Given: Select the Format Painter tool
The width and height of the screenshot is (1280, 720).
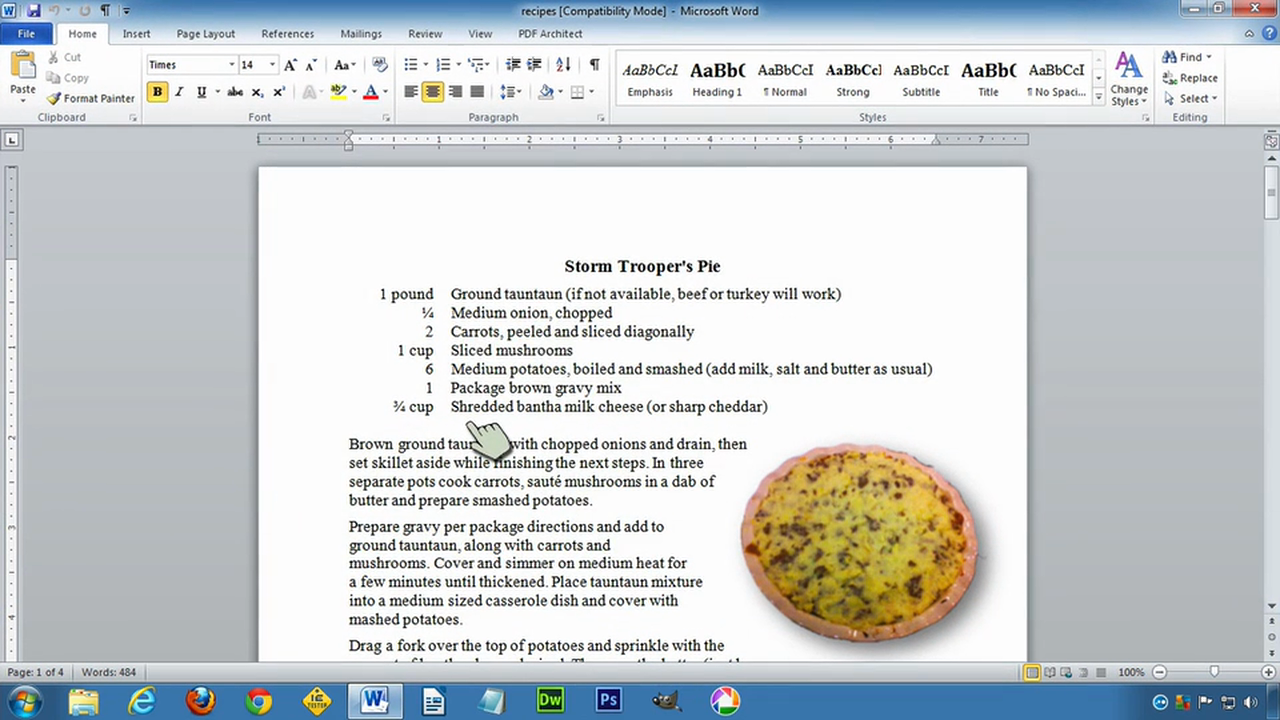Looking at the screenshot, I should pyautogui.click(x=90, y=98).
